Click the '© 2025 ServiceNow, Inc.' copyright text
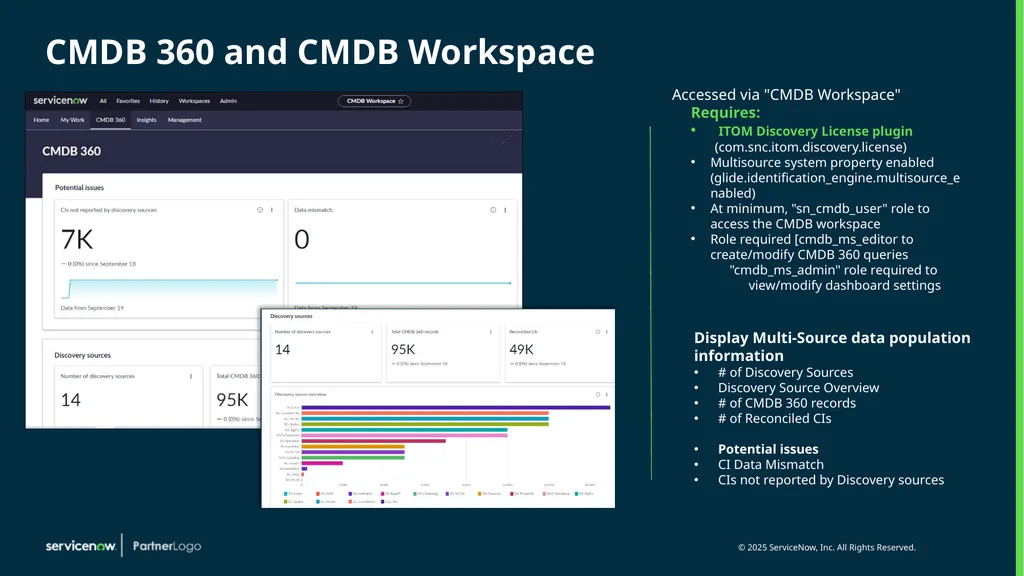The width and height of the screenshot is (1024, 576). (827, 547)
